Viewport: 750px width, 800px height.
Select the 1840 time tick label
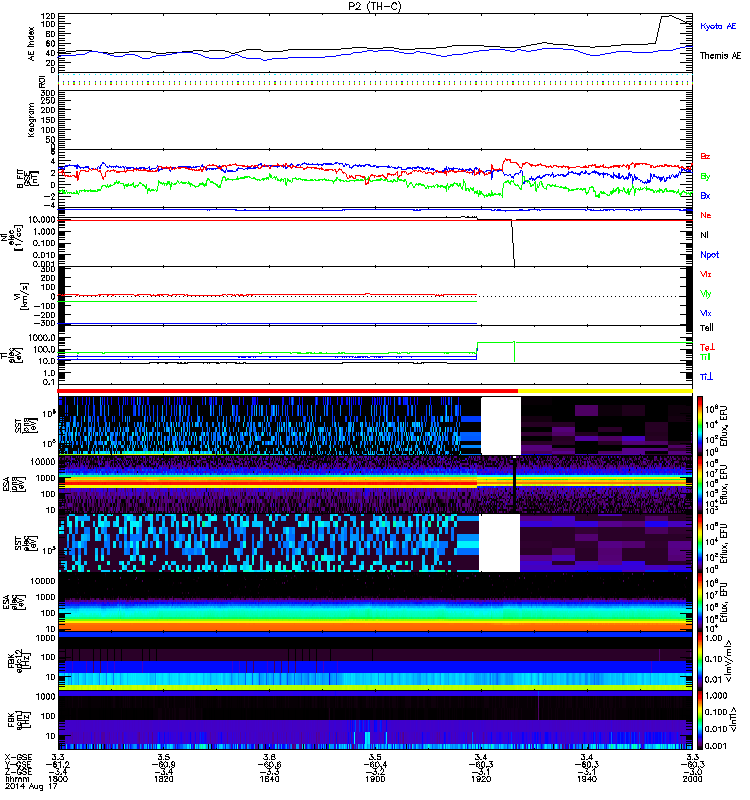[269, 779]
